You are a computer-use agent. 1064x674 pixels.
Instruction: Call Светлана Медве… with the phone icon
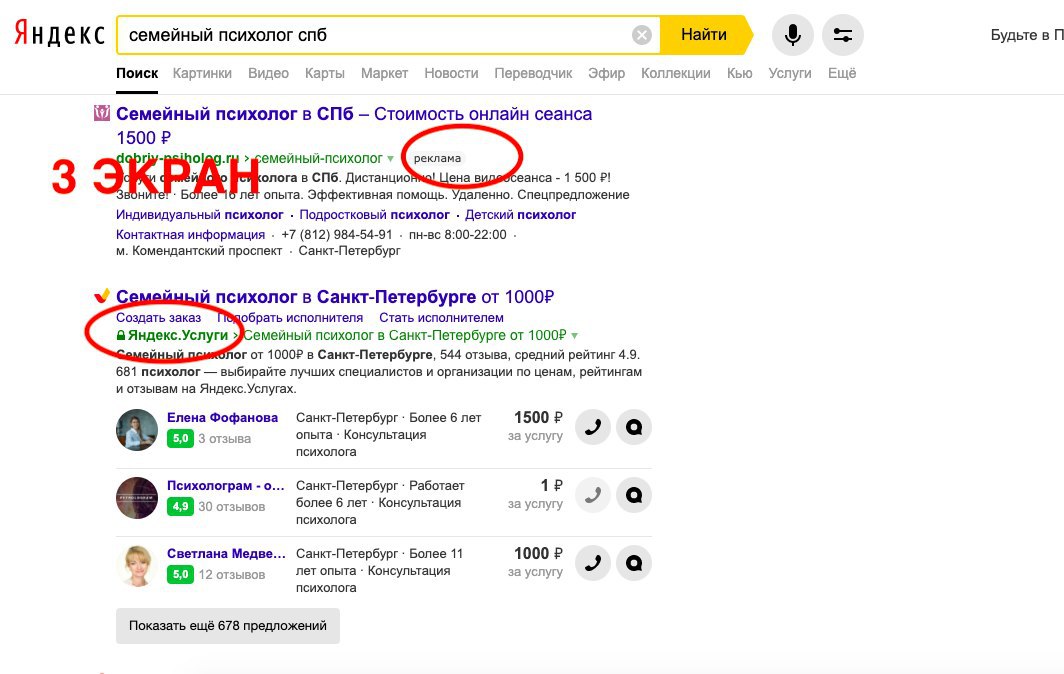point(592,563)
